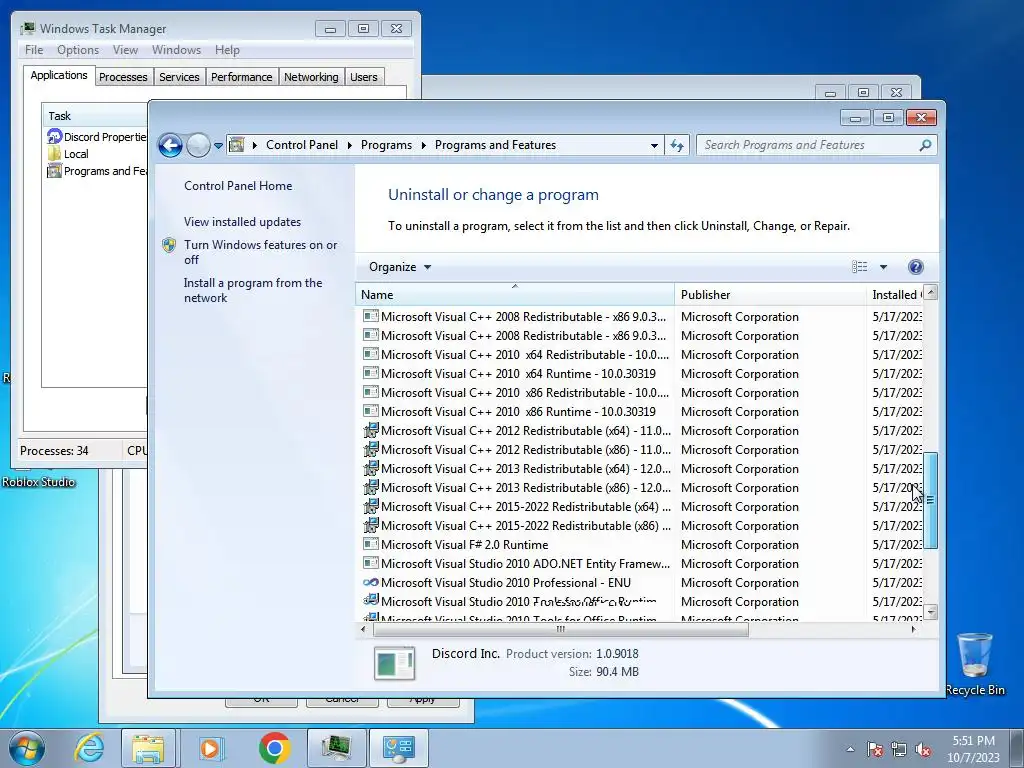Click the horizontal scrollbar thumb of the program list
1024x768 pixels.
pos(560,630)
